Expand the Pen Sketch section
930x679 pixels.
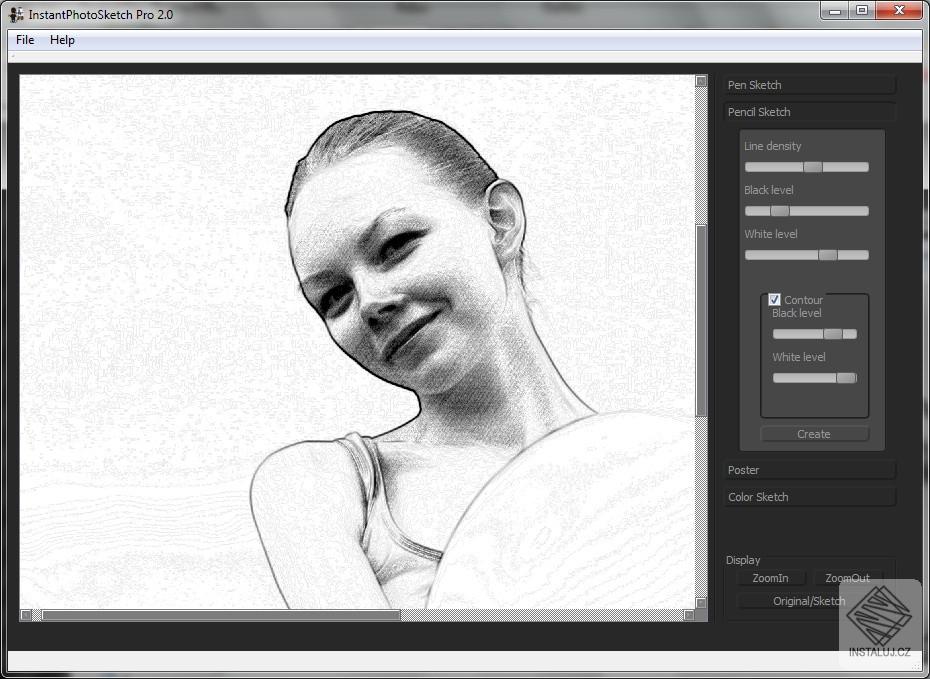(809, 85)
